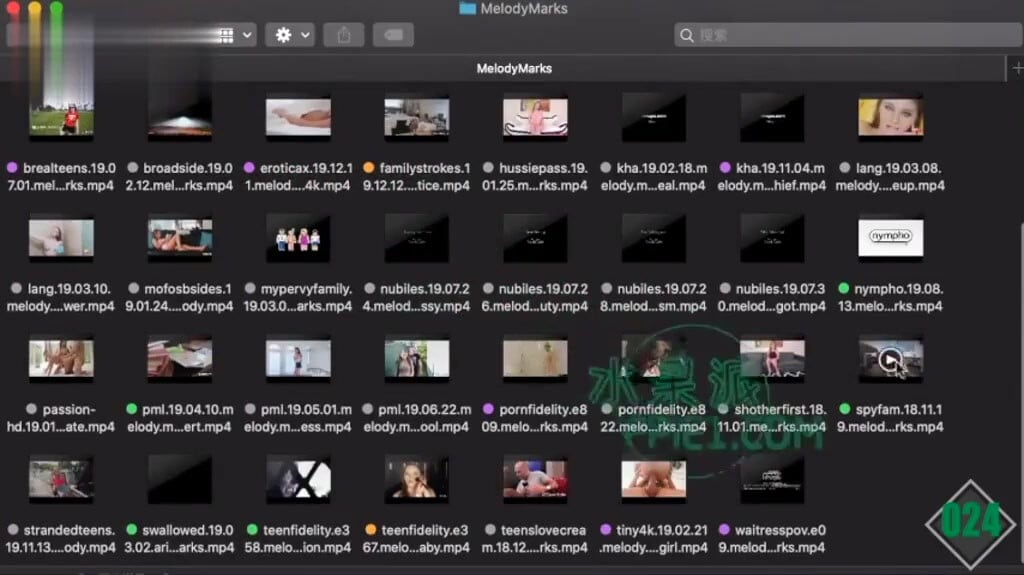Select thumbnail of brealteens.19.07.01 file
Image resolution: width=1024 pixels, height=575 pixels.
pos(61,117)
